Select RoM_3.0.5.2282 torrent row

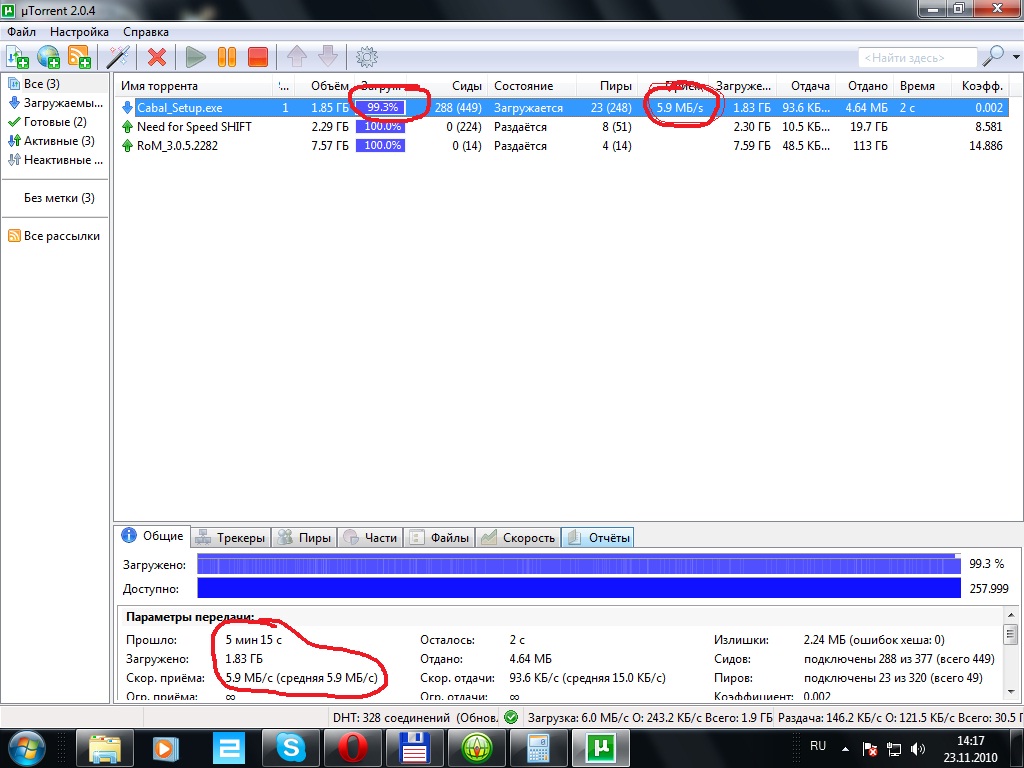pos(562,146)
